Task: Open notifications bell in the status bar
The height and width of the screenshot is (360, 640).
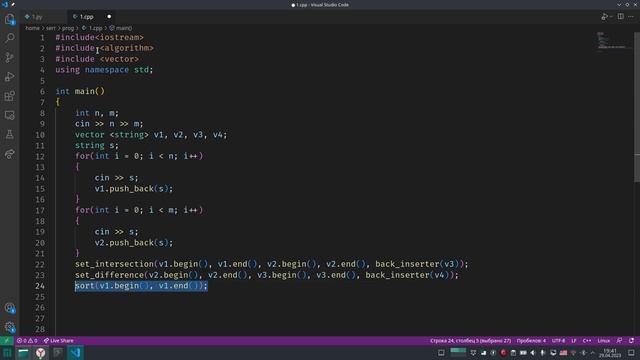Action: pyautogui.click(x=631, y=340)
